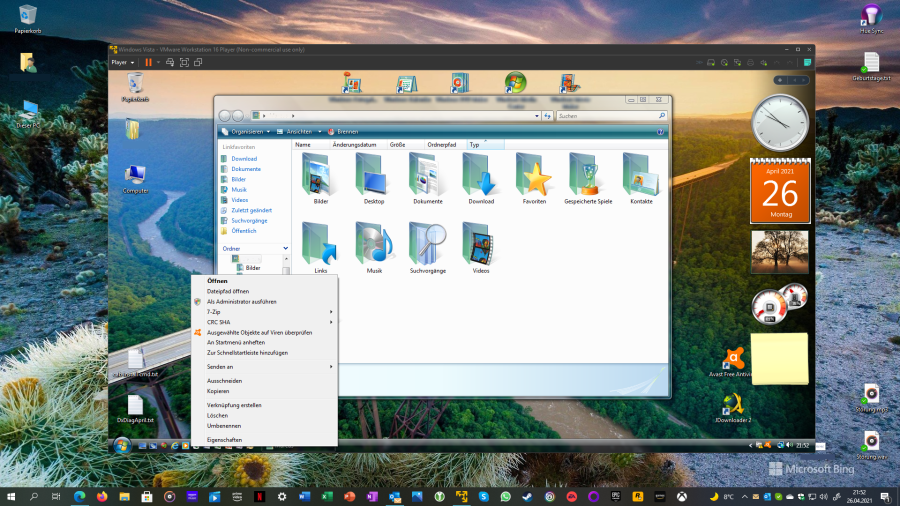Select Computer icon on the Vista desktop
Viewport: 900px width, 506px height.
pos(135,178)
